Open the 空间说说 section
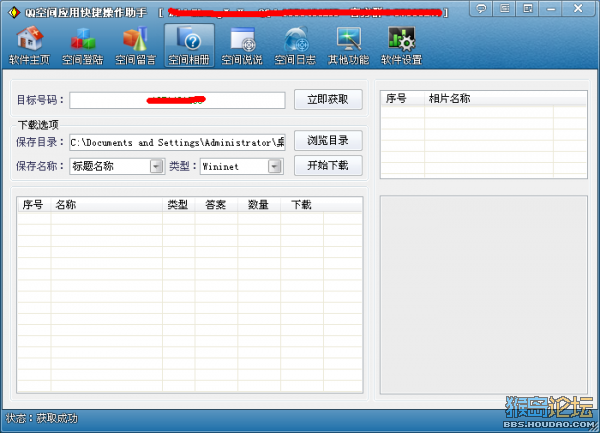This screenshot has width=600, height=433. click(242, 45)
